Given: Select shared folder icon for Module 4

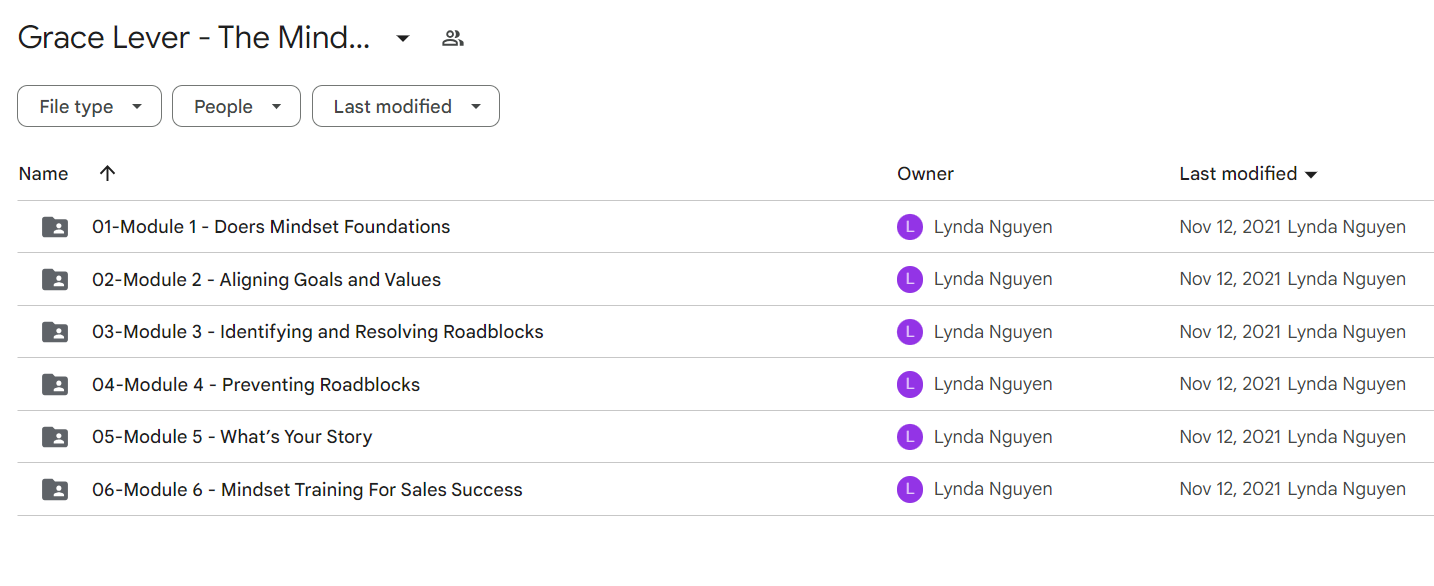Looking at the screenshot, I should [x=55, y=384].
